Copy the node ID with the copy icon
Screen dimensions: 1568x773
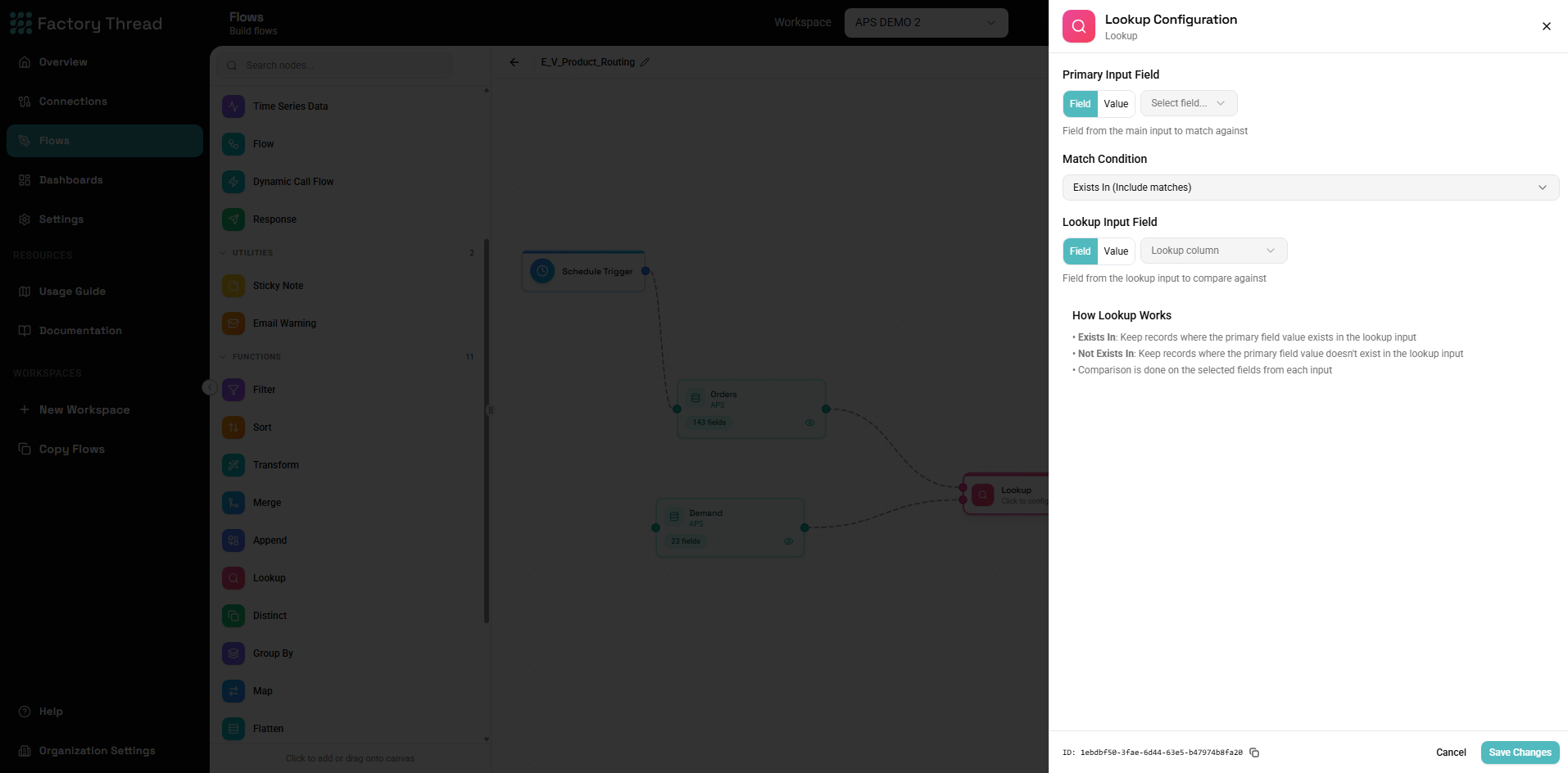1254,753
